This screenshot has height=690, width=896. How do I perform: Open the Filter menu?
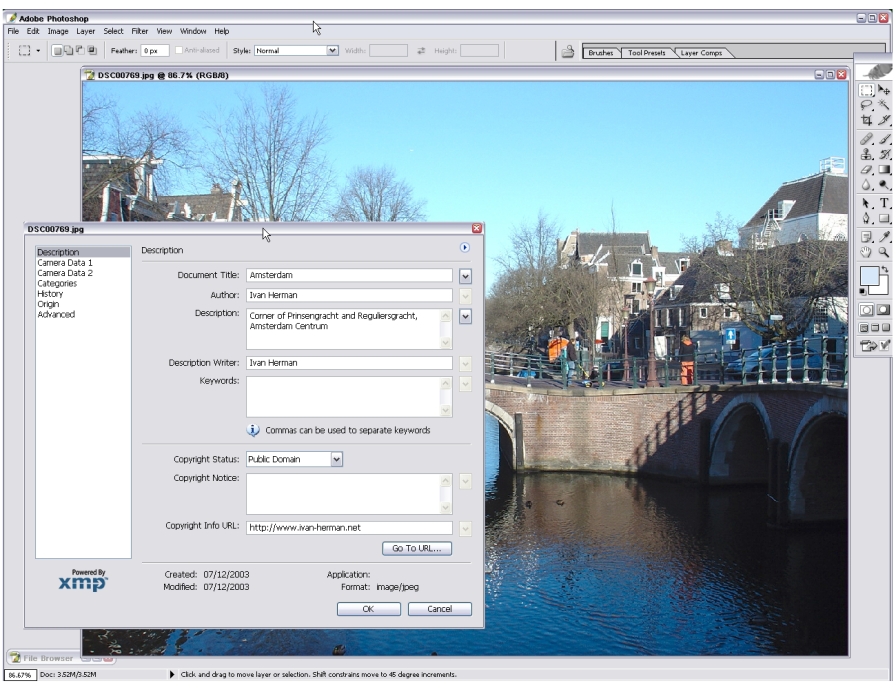click(140, 31)
